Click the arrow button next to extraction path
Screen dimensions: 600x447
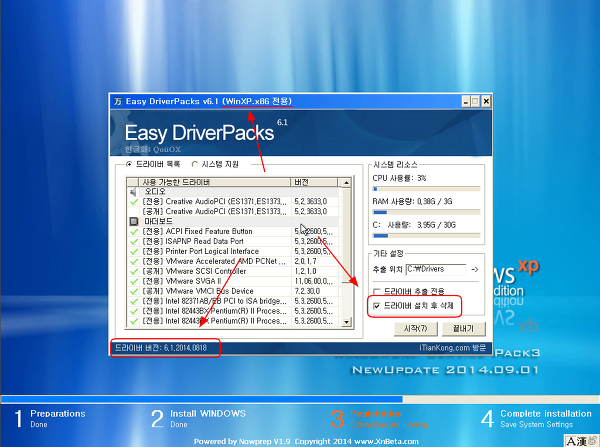(475, 269)
